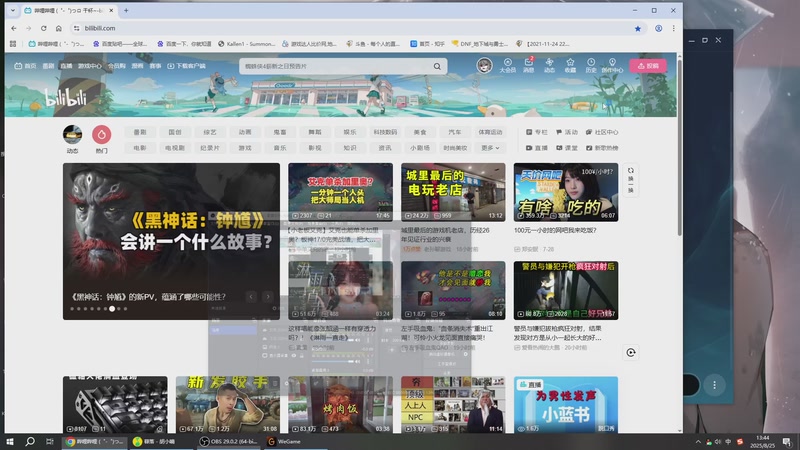Open the 直播 nav item in header
This screenshot has width=800, height=450.
[66, 66]
